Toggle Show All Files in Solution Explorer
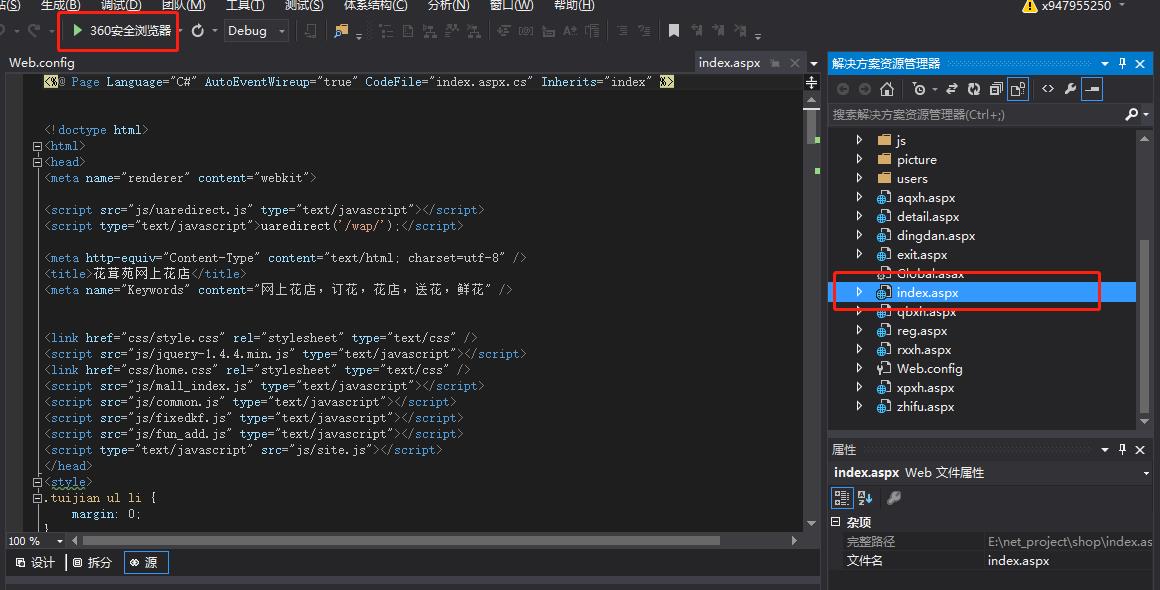 point(1018,89)
